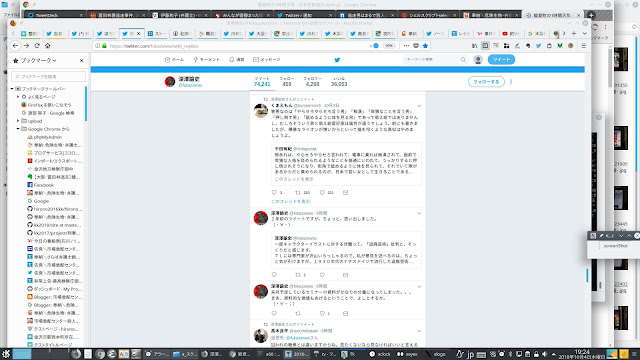The height and width of the screenshot is (360, 640).
Task: Collapse the 'Google Chrome から' folder
Action: pos(18,129)
